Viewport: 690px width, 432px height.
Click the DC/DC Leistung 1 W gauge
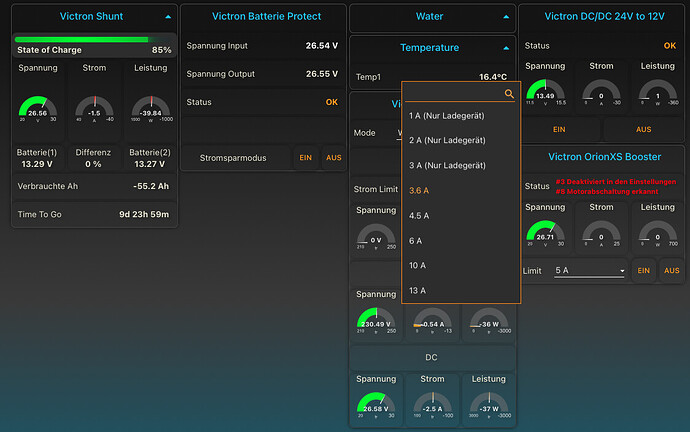(x=658, y=92)
